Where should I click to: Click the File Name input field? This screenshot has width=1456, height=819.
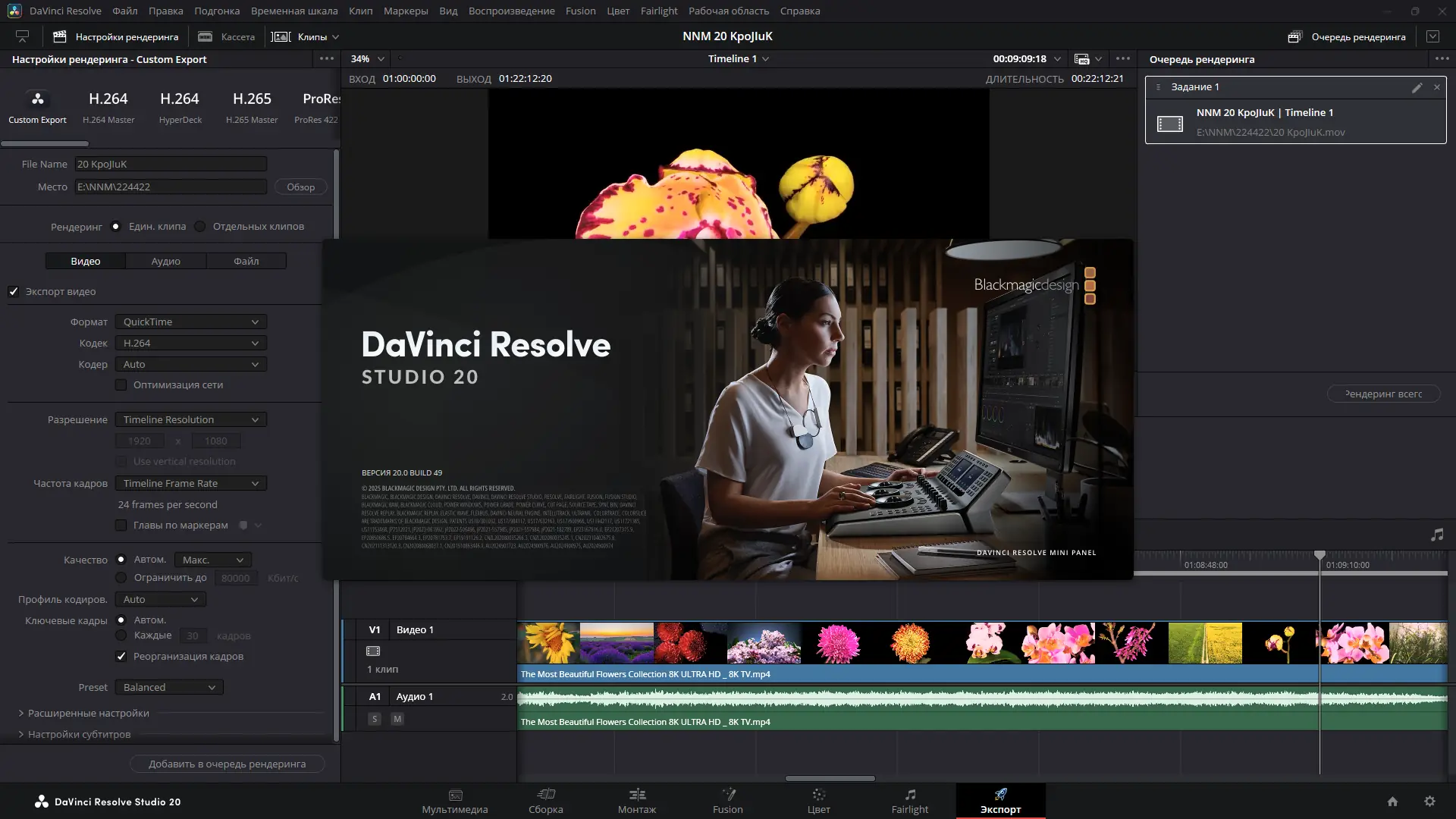coord(171,165)
